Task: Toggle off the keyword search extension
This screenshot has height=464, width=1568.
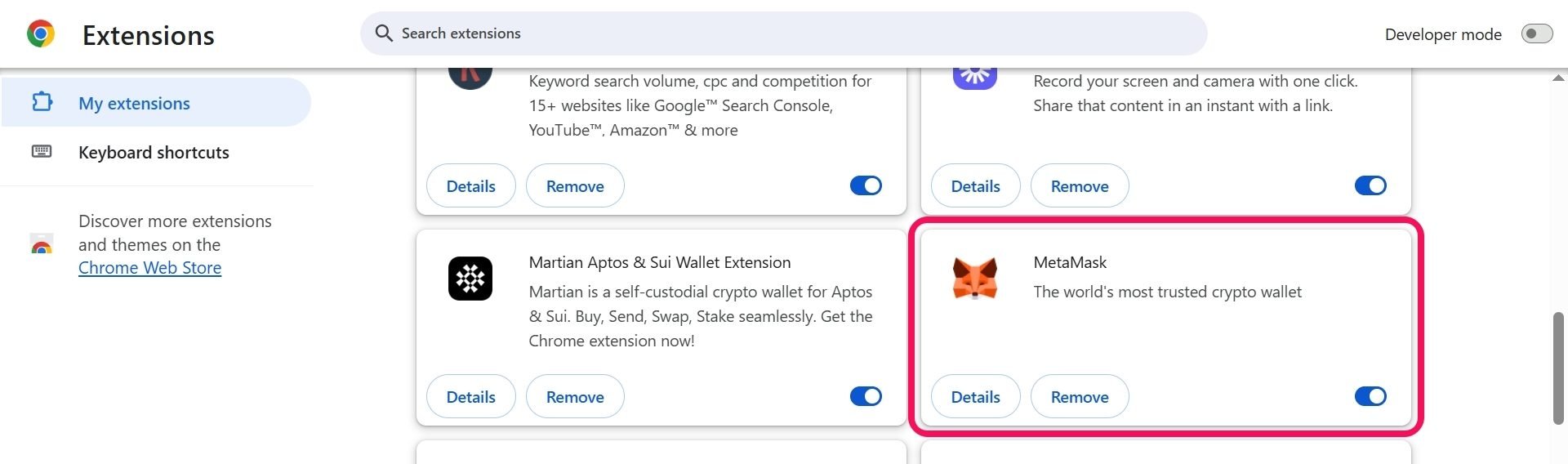Action: [x=866, y=185]
